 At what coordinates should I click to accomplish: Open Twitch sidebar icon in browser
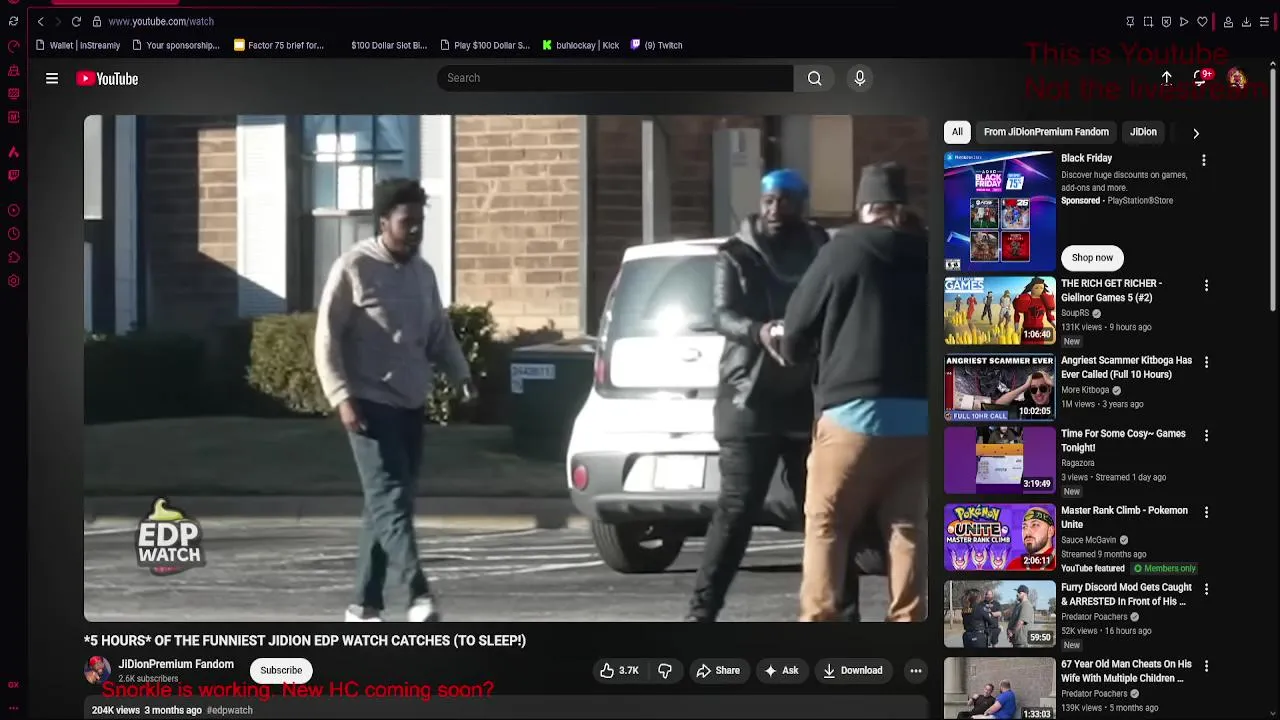(13, 175)
